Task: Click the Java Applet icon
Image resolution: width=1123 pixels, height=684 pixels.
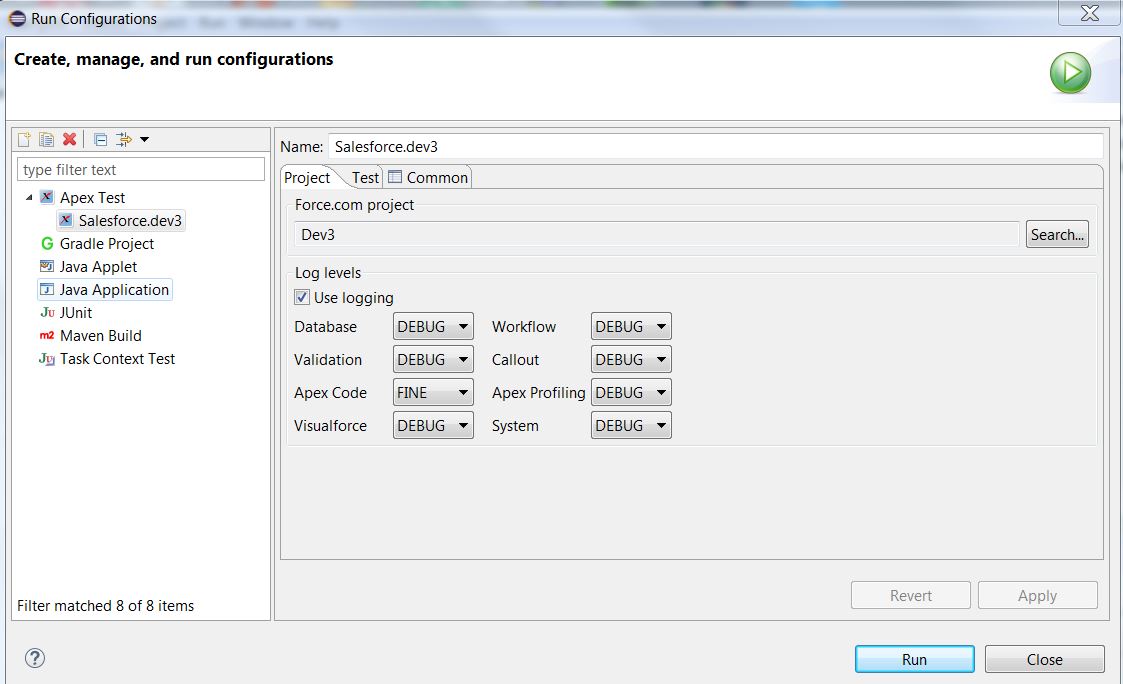Action: point(47,266)
